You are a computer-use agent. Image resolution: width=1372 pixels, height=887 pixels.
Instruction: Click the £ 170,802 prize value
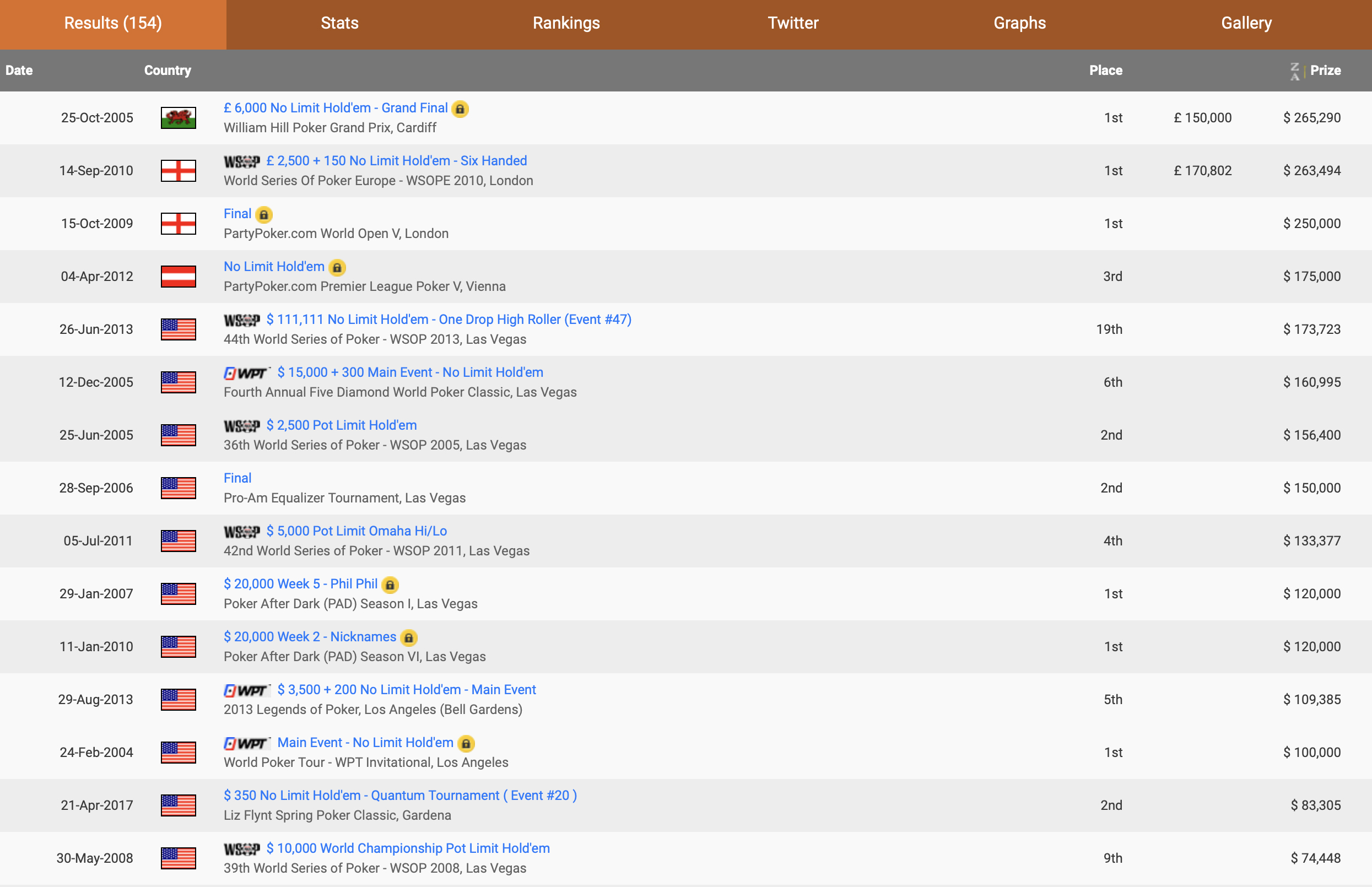[1203, 171]
